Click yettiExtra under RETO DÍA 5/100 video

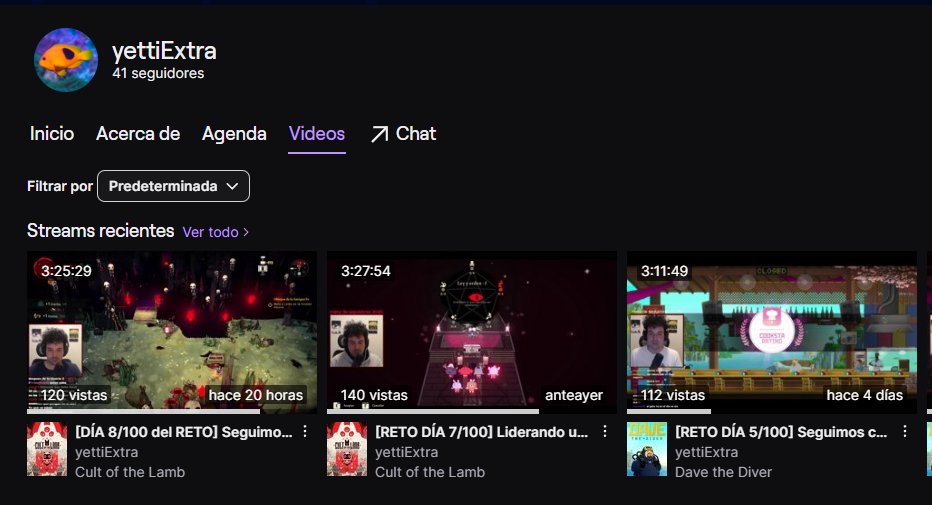707,452
